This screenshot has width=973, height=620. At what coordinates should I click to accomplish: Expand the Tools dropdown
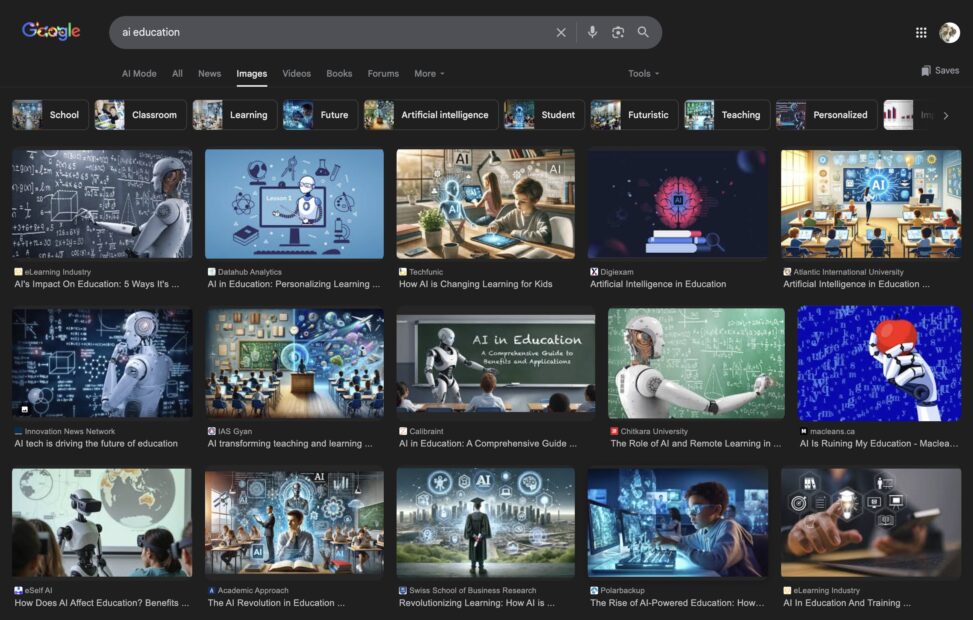point(643,73)
